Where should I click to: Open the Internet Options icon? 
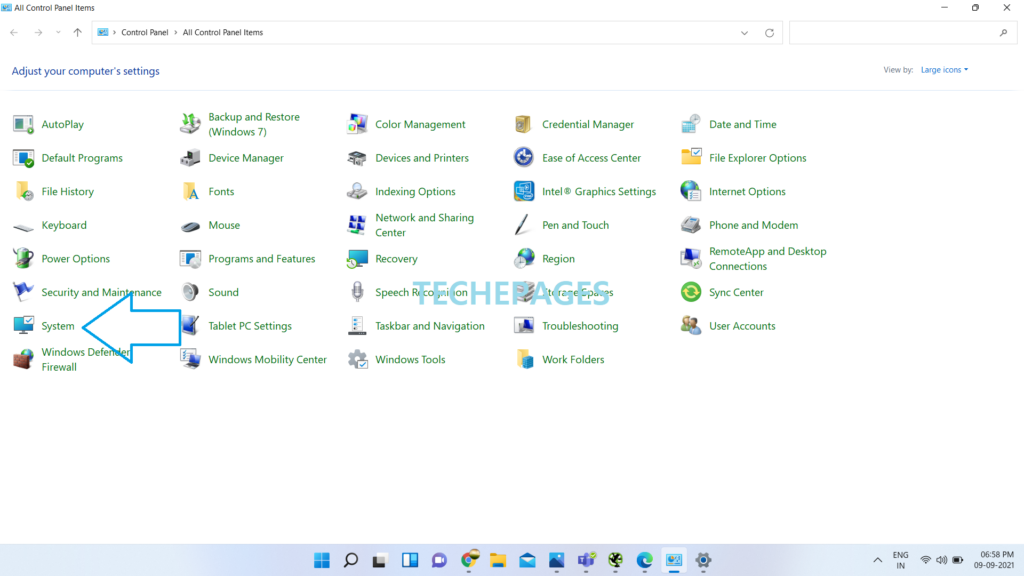pyautogui.click(x=691, y=191)
